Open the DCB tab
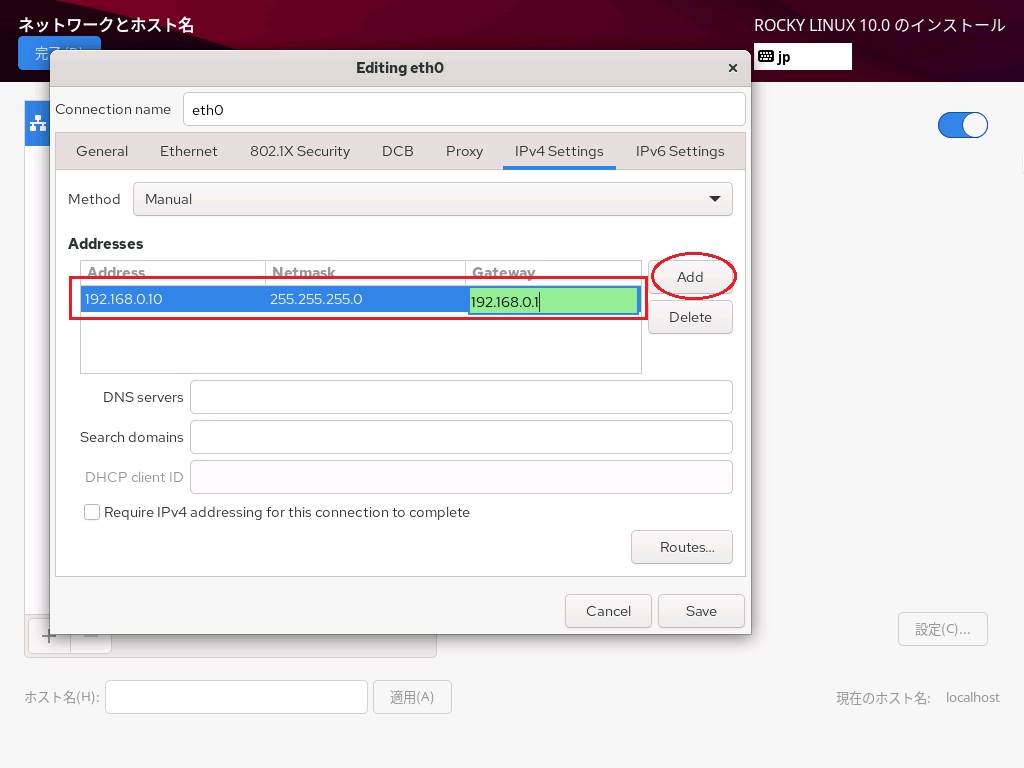The height and width of the screenshot is (768, 1024). point(397,151)
